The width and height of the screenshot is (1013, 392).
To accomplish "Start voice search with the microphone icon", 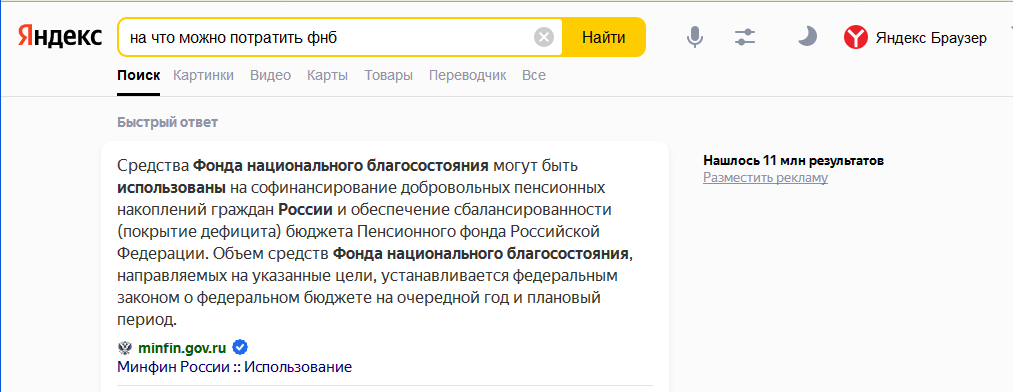I will 694,37.
